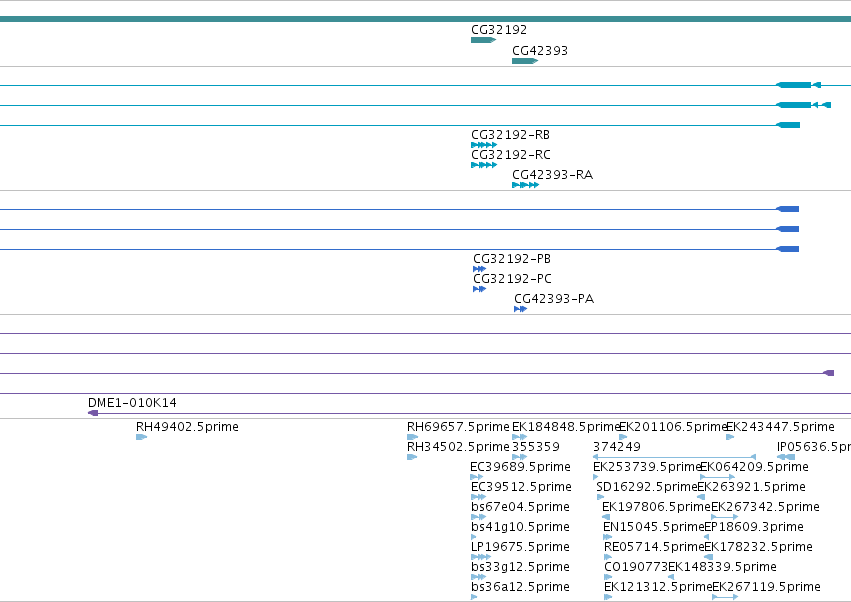Open the EN15045.5prime EST label
851x602 pixels.
[x=653, y=527]
